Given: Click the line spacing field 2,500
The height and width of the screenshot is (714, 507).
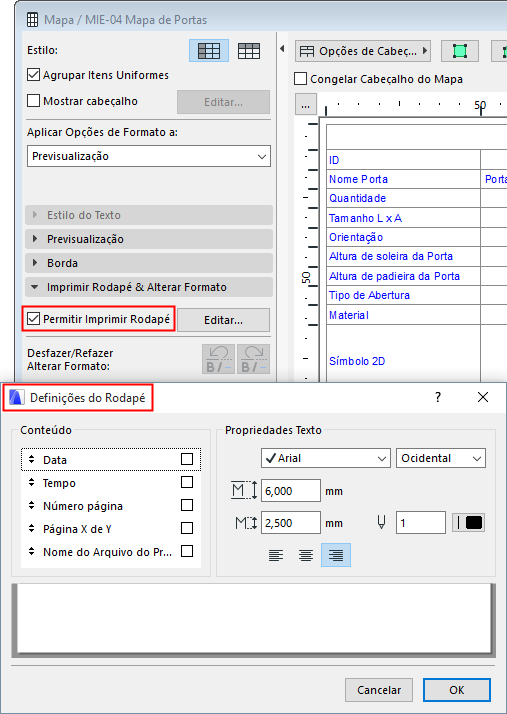Looking at the screenshot, I should [x=291, y=523].
